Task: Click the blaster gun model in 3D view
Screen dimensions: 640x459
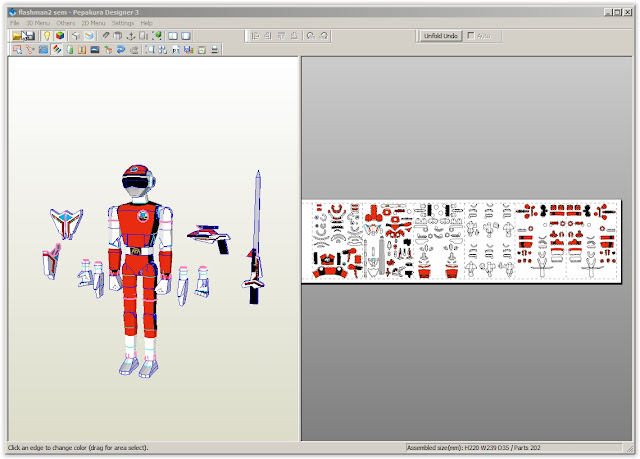Action: click(x=209, y=238)
